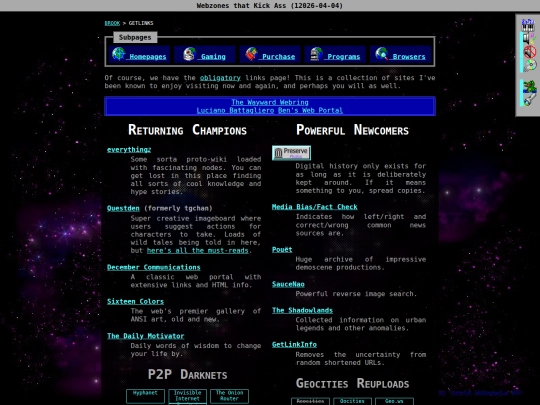Screen dimensions: 540x405
Task: Click the GETLINKS breadcrumb text
Action: pyautogui.click(x=141, y=23)
